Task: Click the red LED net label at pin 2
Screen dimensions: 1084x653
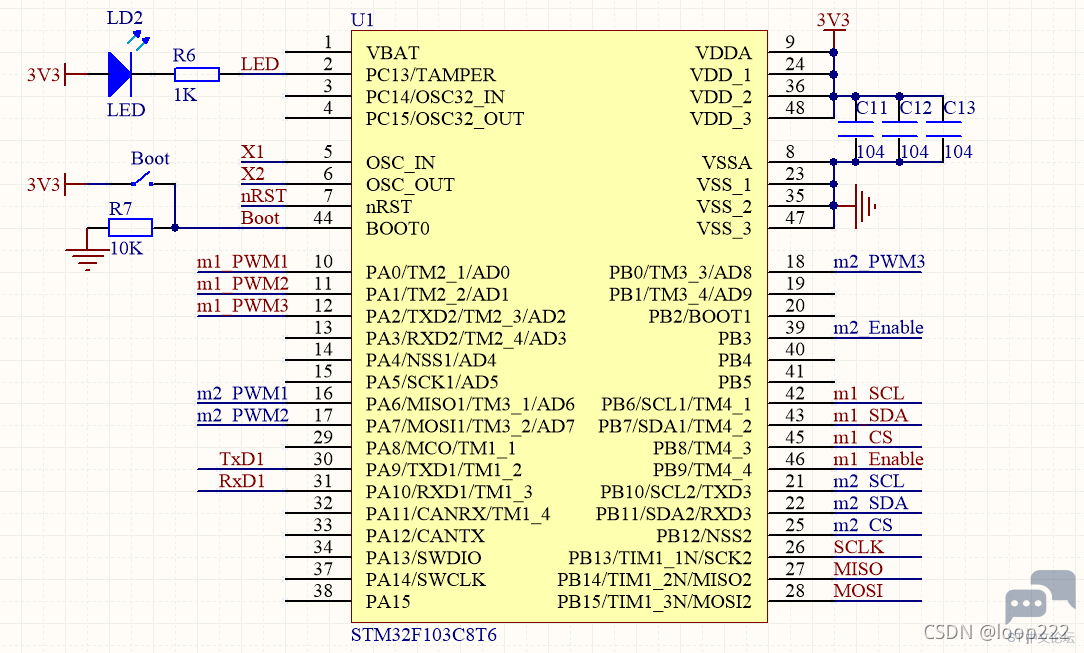Action: (259, 64)
